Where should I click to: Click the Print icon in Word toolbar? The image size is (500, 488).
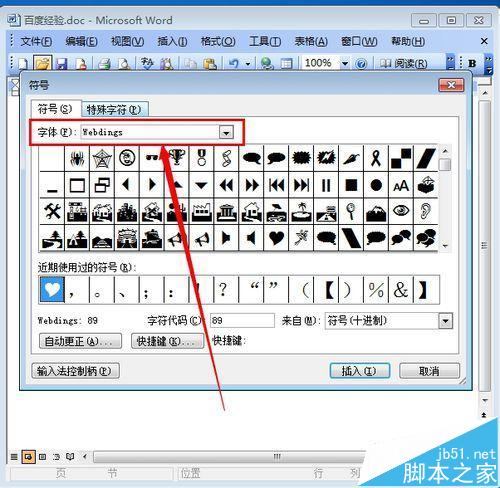point(104,63)
